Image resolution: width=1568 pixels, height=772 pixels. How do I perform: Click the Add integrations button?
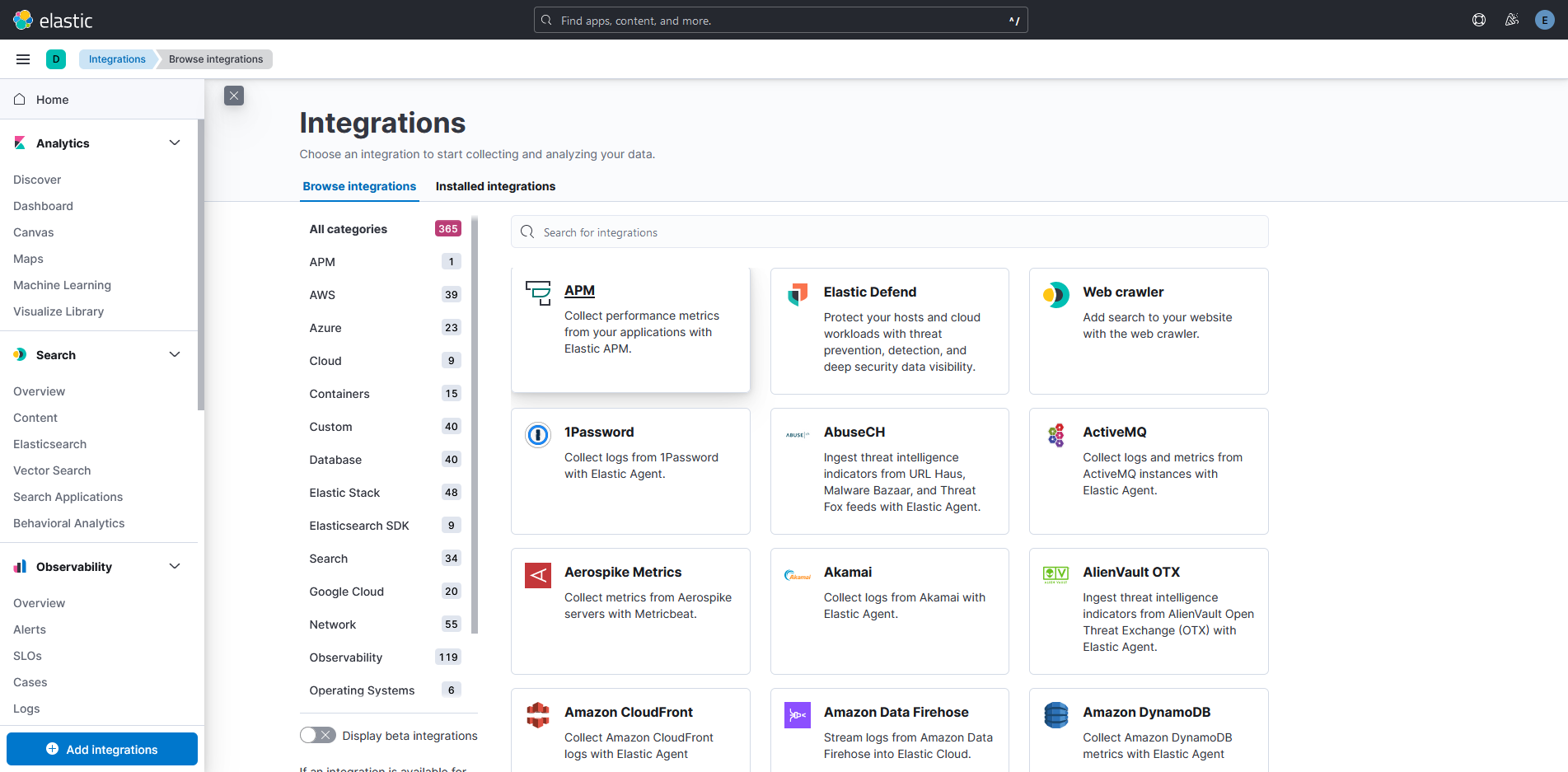102,749
